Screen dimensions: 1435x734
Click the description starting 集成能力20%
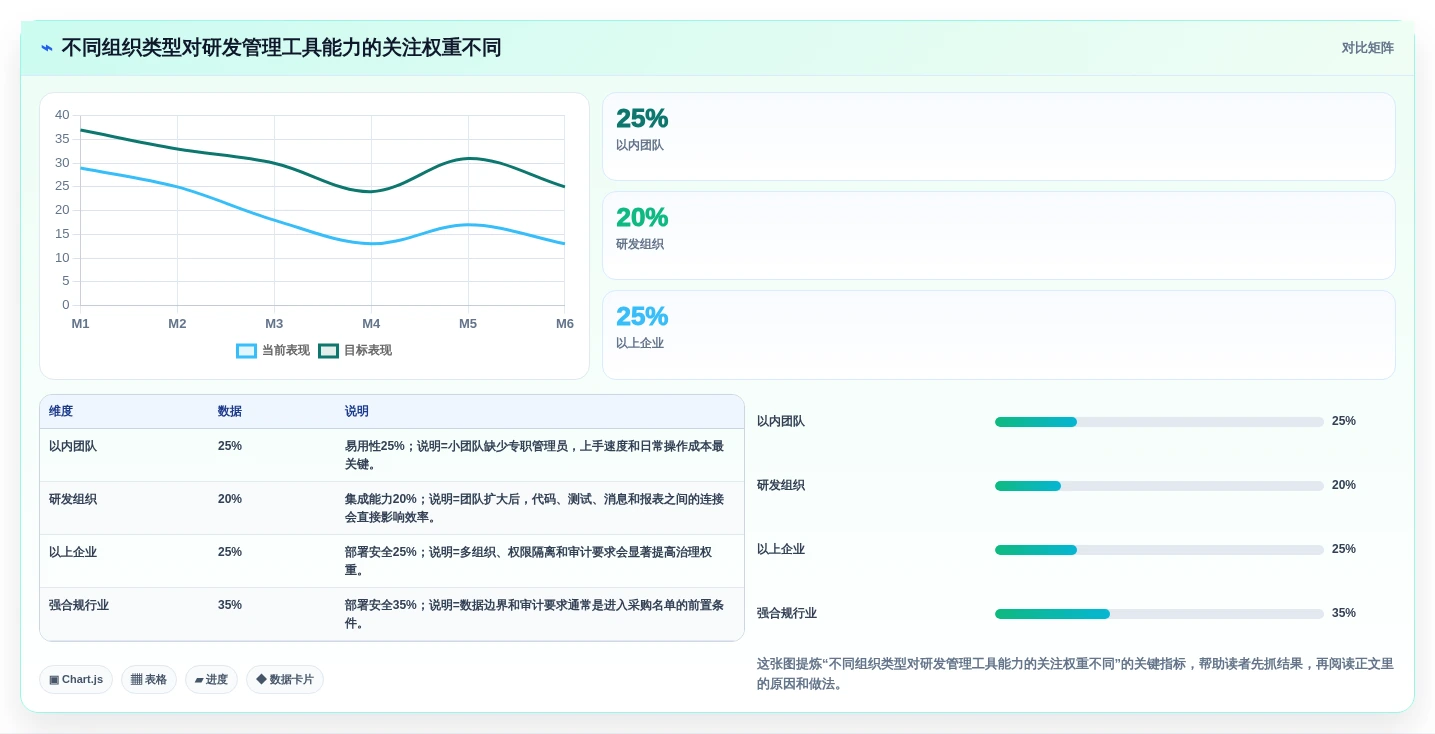(x=535, y=509)
